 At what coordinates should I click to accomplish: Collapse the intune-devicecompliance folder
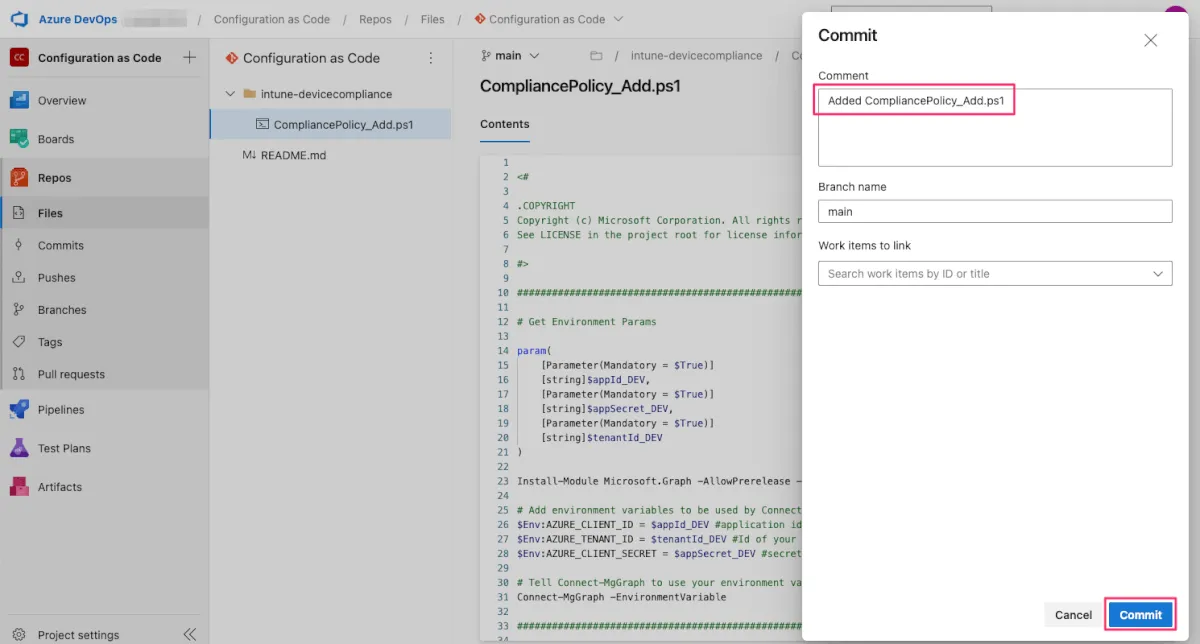pos(231,94)
